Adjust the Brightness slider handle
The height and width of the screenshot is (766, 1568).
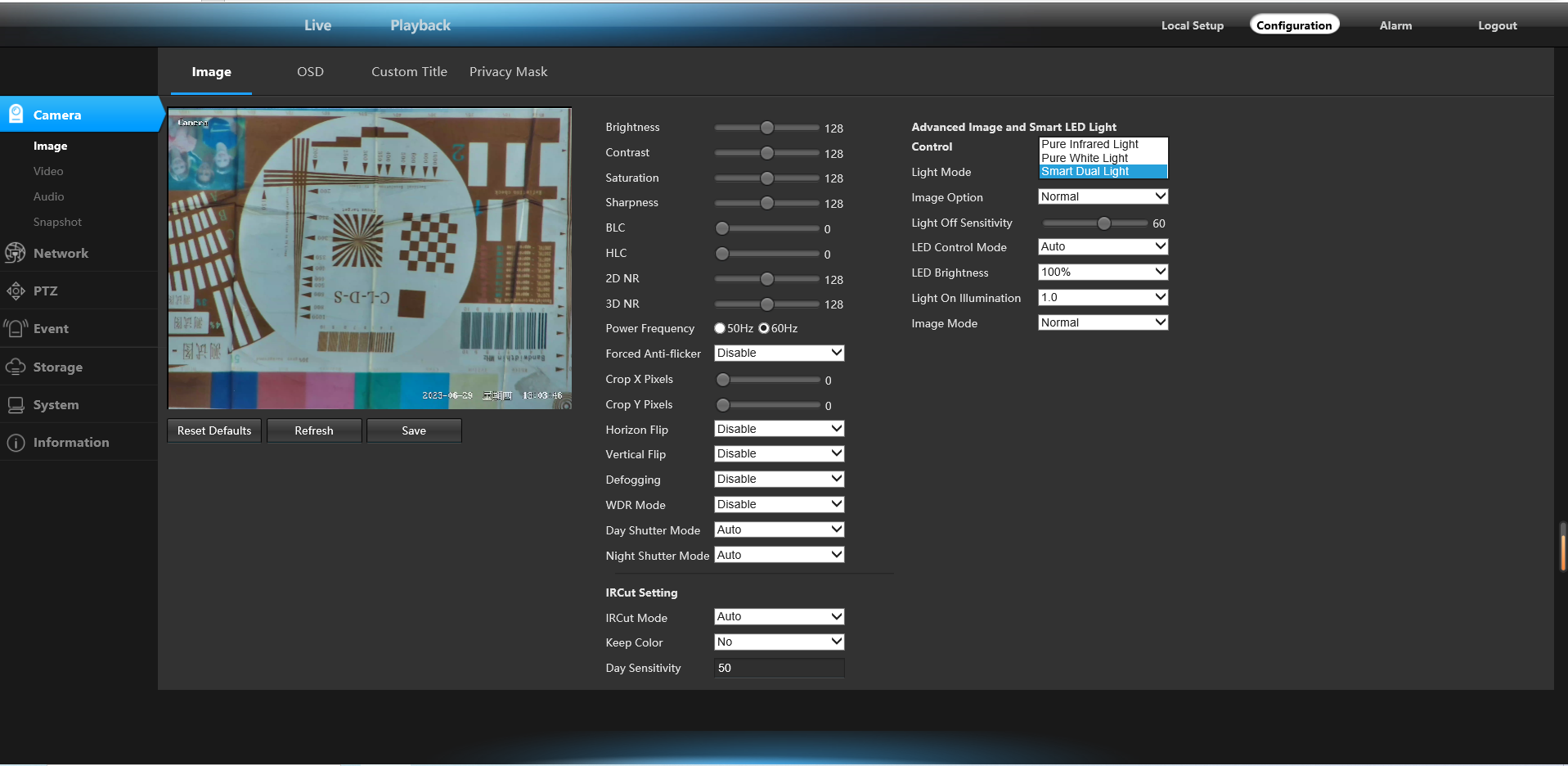click(x=766, y=128)
